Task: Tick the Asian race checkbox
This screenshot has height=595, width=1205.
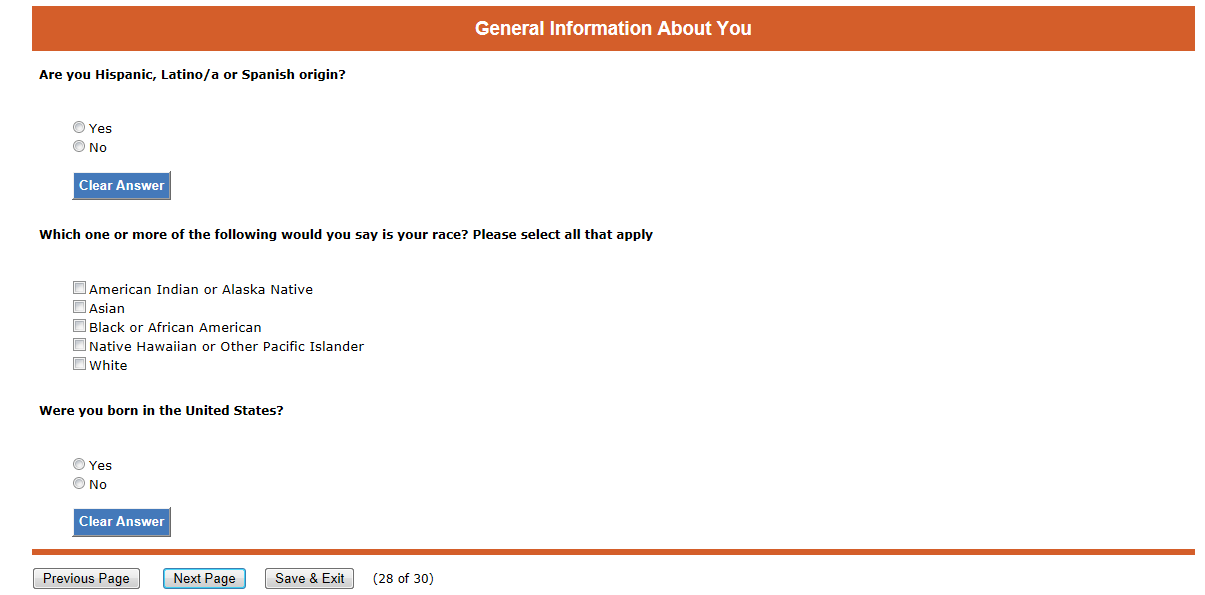Action: pos(80,308)
